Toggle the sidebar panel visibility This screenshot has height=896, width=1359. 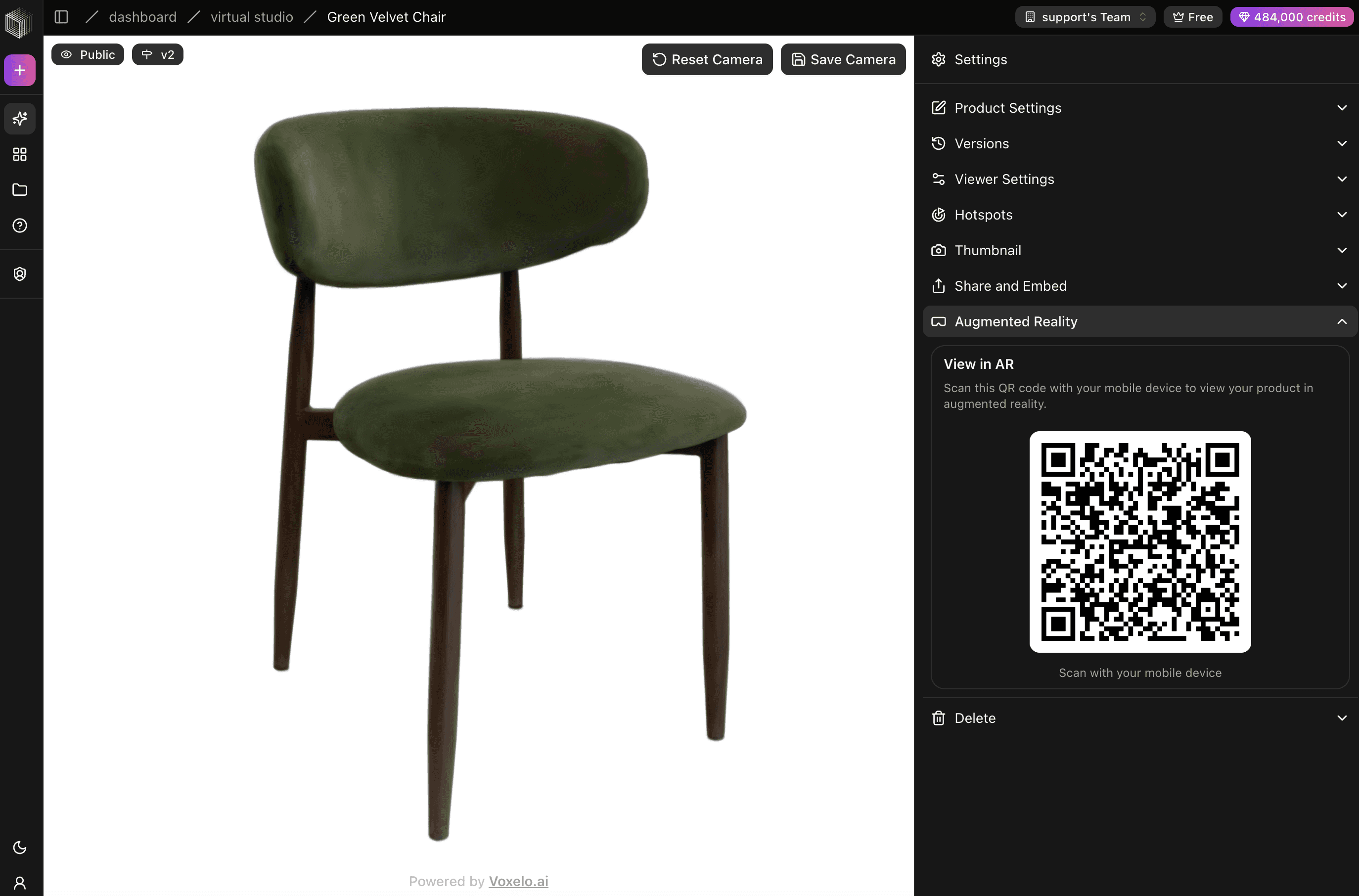click(60, 17)
